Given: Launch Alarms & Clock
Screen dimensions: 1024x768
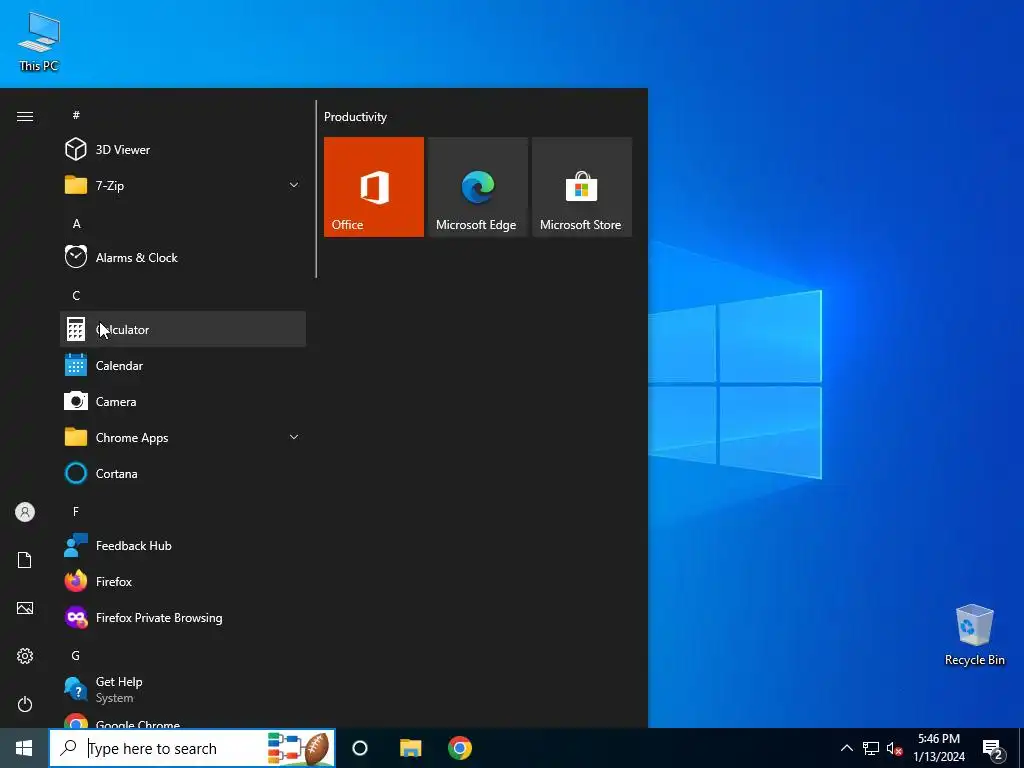Looking at the screenshot, I should tap(183, 257).
